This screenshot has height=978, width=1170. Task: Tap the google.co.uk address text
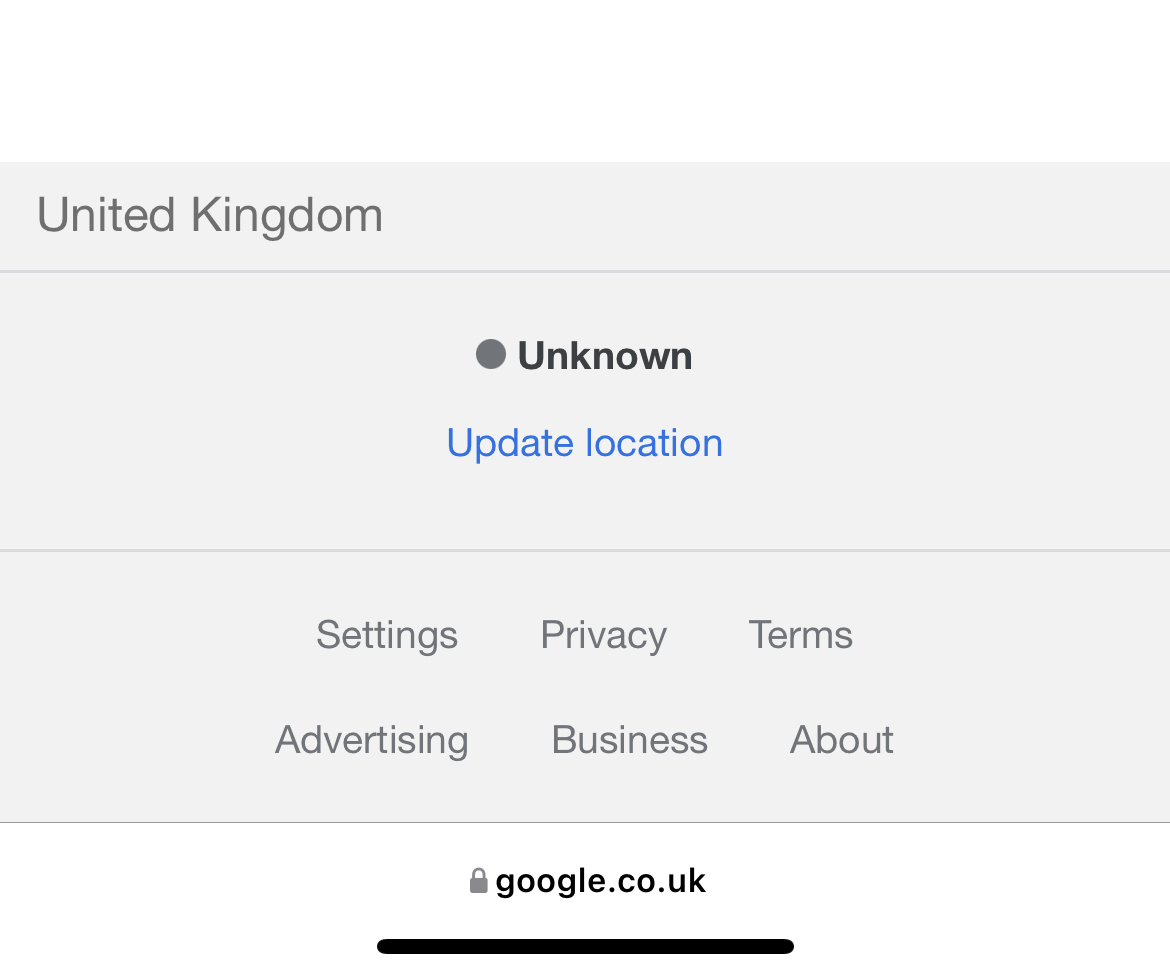click(x=600, y=881)
